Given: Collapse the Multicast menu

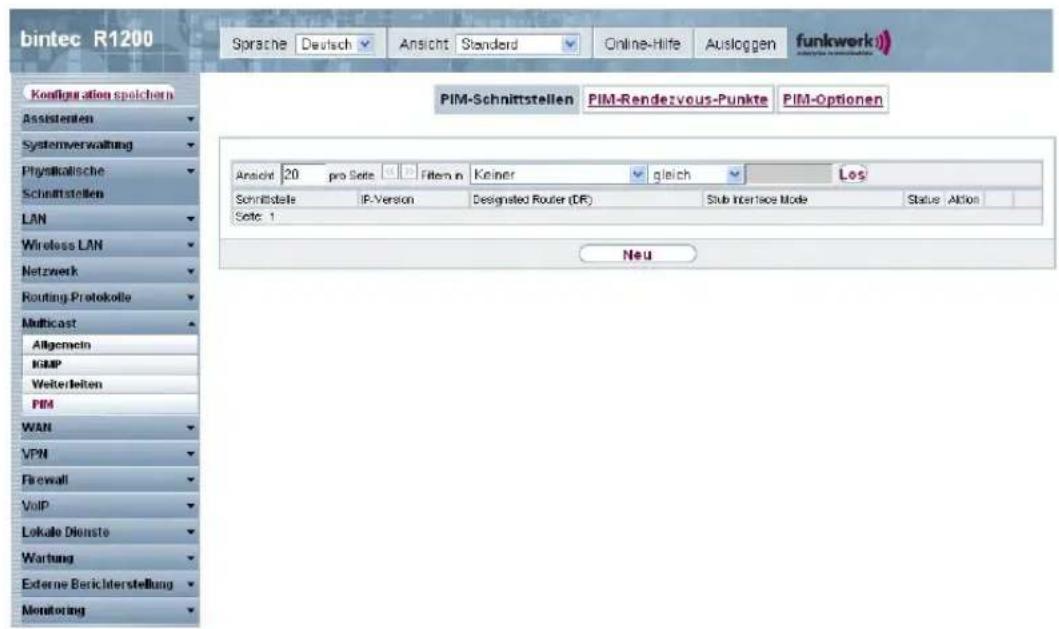Looking at the screenshot, I should (108, 323).
